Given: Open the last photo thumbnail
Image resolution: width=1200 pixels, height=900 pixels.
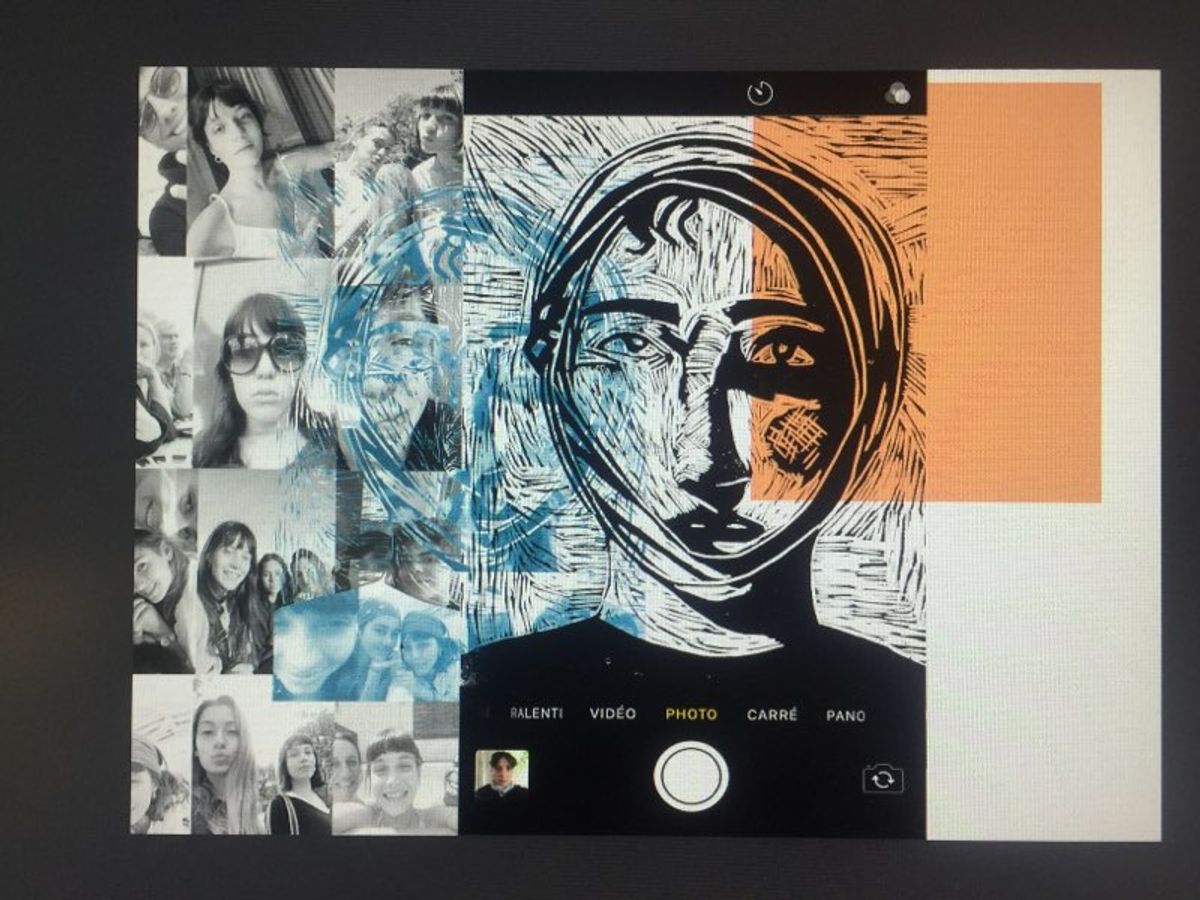Looking at the screenshot, I should [x=502, y=774].
